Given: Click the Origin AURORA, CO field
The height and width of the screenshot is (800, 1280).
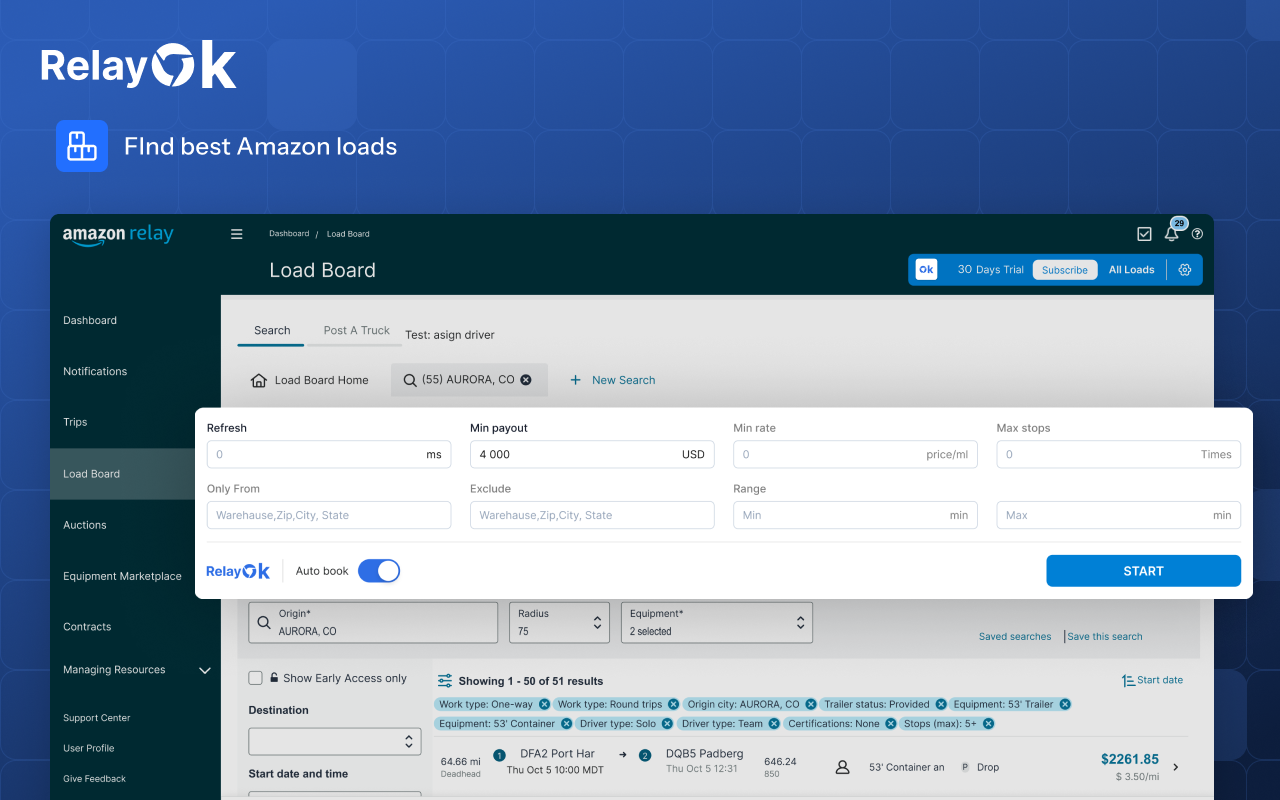Looking at the screenshot, I should pos(373,622).
